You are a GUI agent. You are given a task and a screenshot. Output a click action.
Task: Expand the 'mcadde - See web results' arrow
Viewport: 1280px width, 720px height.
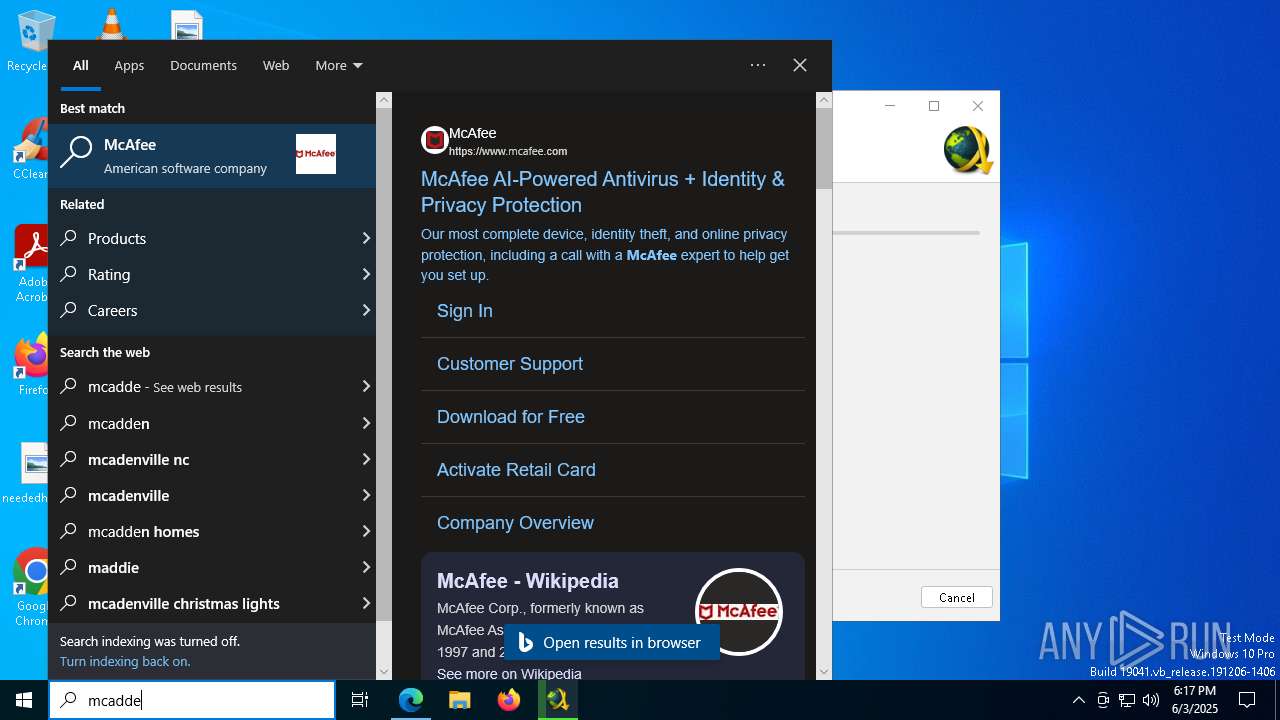365,387
